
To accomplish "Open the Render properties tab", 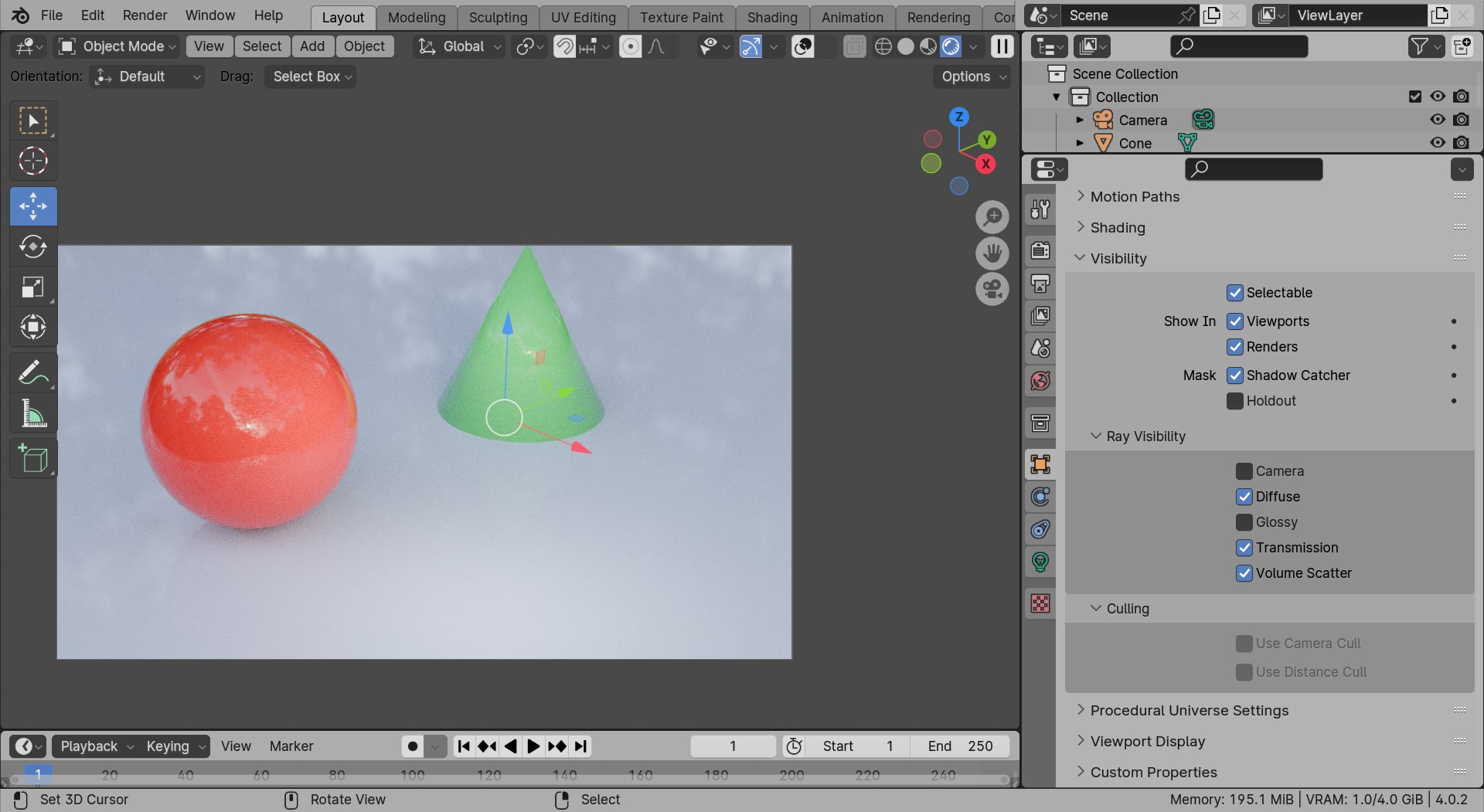I will (x=1040, y=250).
